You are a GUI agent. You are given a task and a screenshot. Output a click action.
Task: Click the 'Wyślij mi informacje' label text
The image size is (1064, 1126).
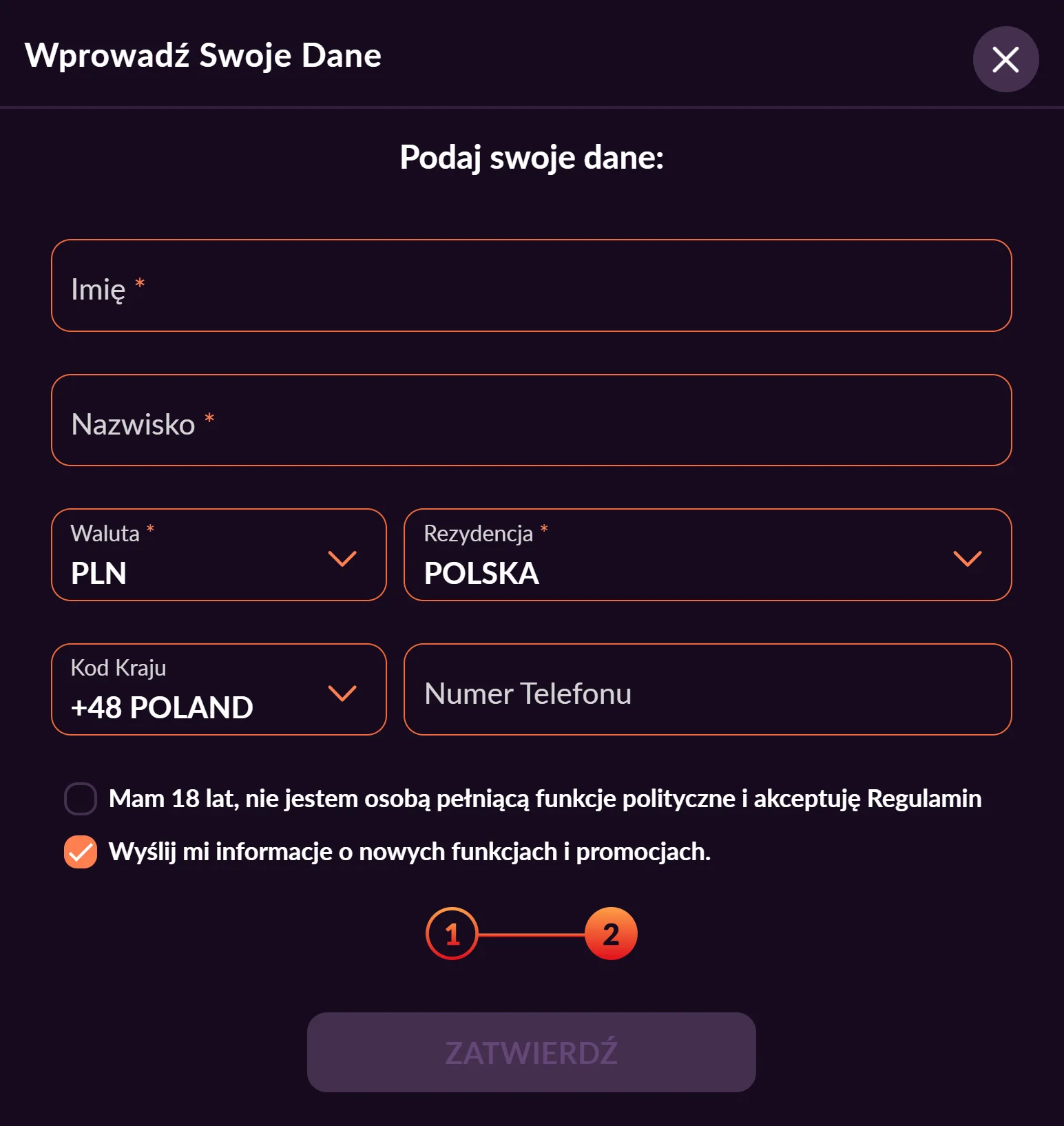coord(409,852)
